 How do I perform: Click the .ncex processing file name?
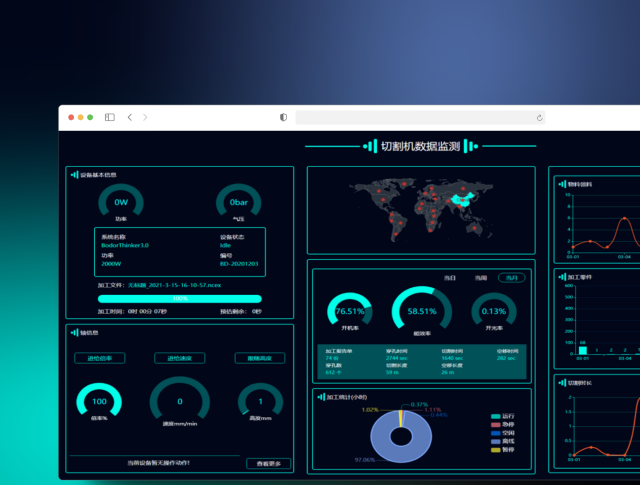coord(175,285)
